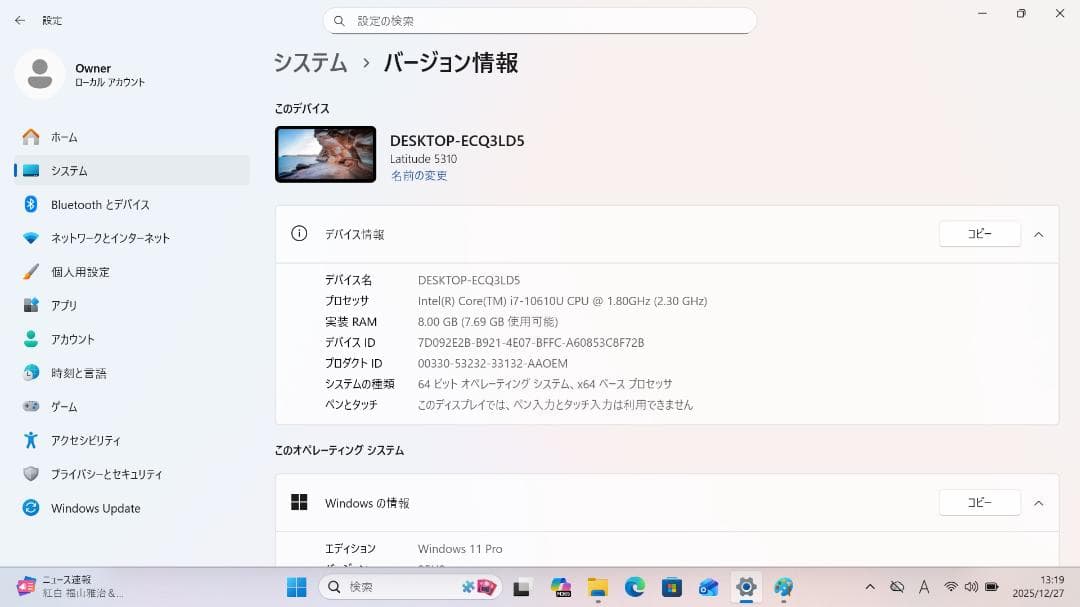Copy Windows info with its コピー button
This screenshot has height=607, width=1080.
pos(979,502)
